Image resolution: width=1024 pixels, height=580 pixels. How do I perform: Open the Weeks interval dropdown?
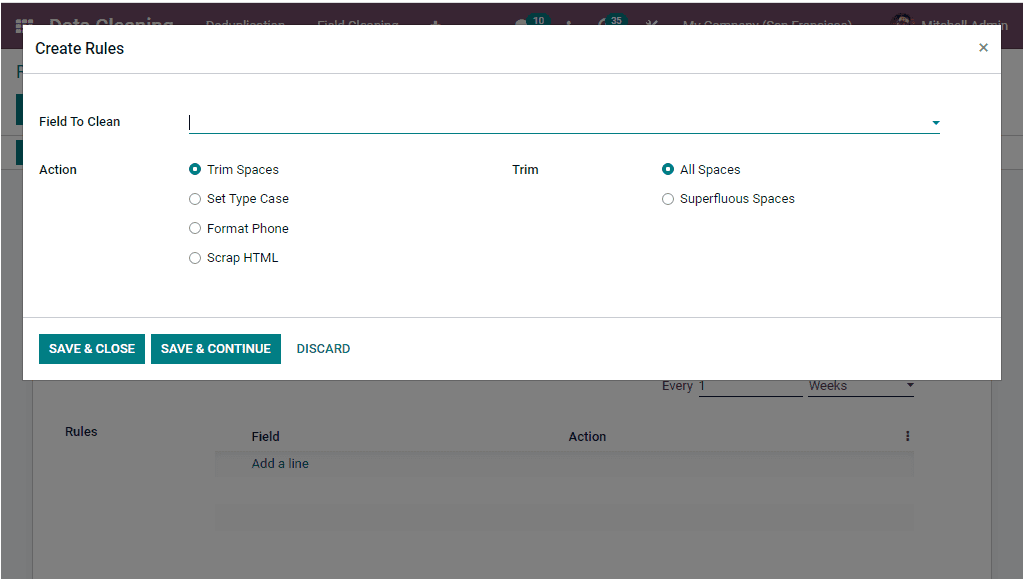(909, 385)
